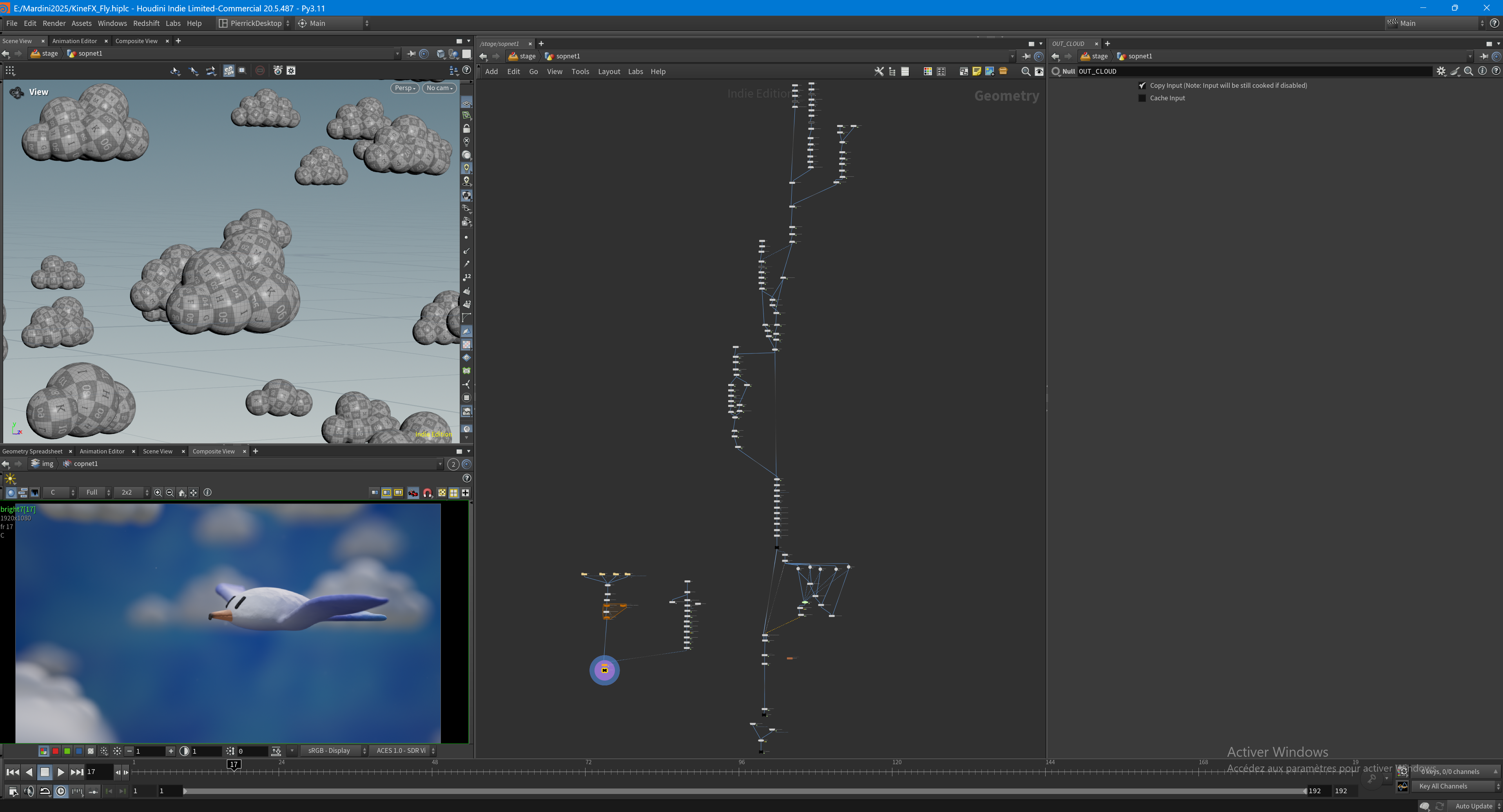Open the Full resolution dropdown
Image resolution: width=1503 pixels, height=812 pixels.
94,492
